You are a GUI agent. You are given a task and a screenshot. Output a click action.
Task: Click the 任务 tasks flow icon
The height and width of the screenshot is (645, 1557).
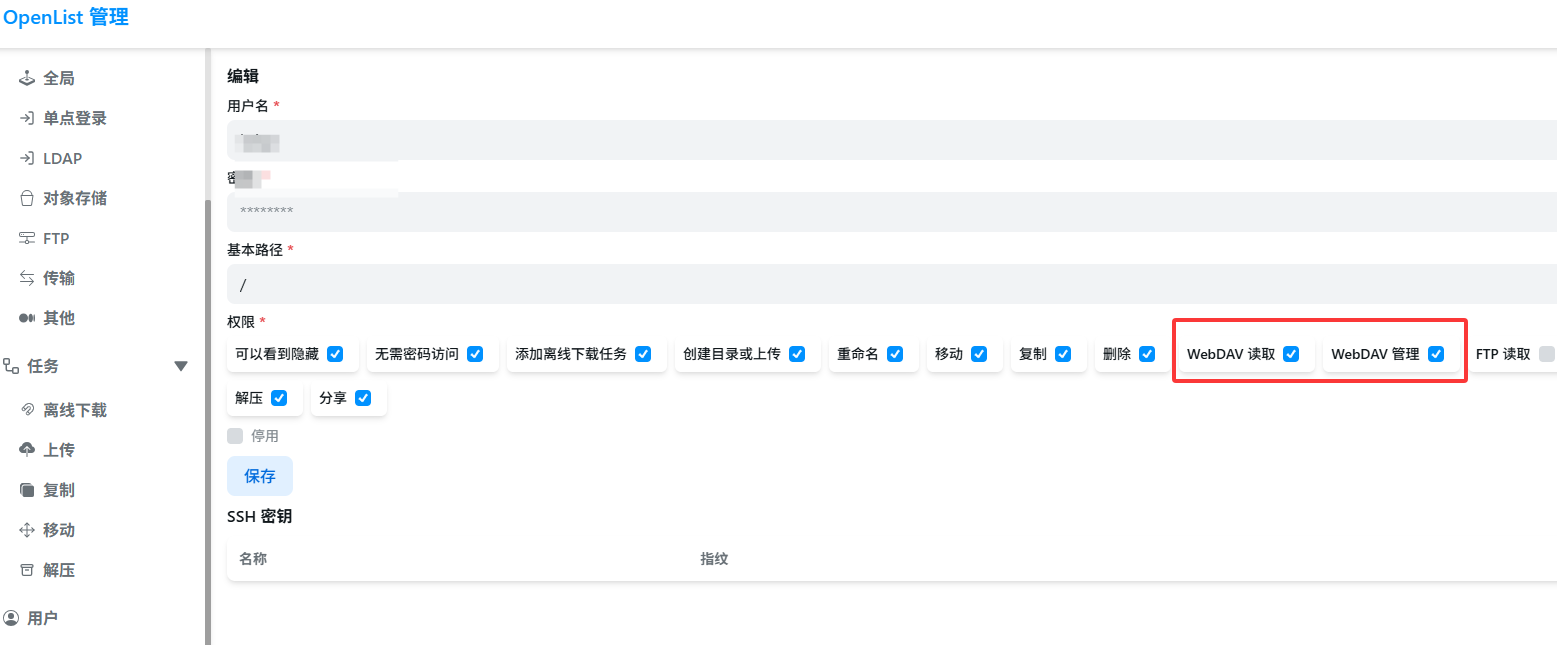pos(11,366)
